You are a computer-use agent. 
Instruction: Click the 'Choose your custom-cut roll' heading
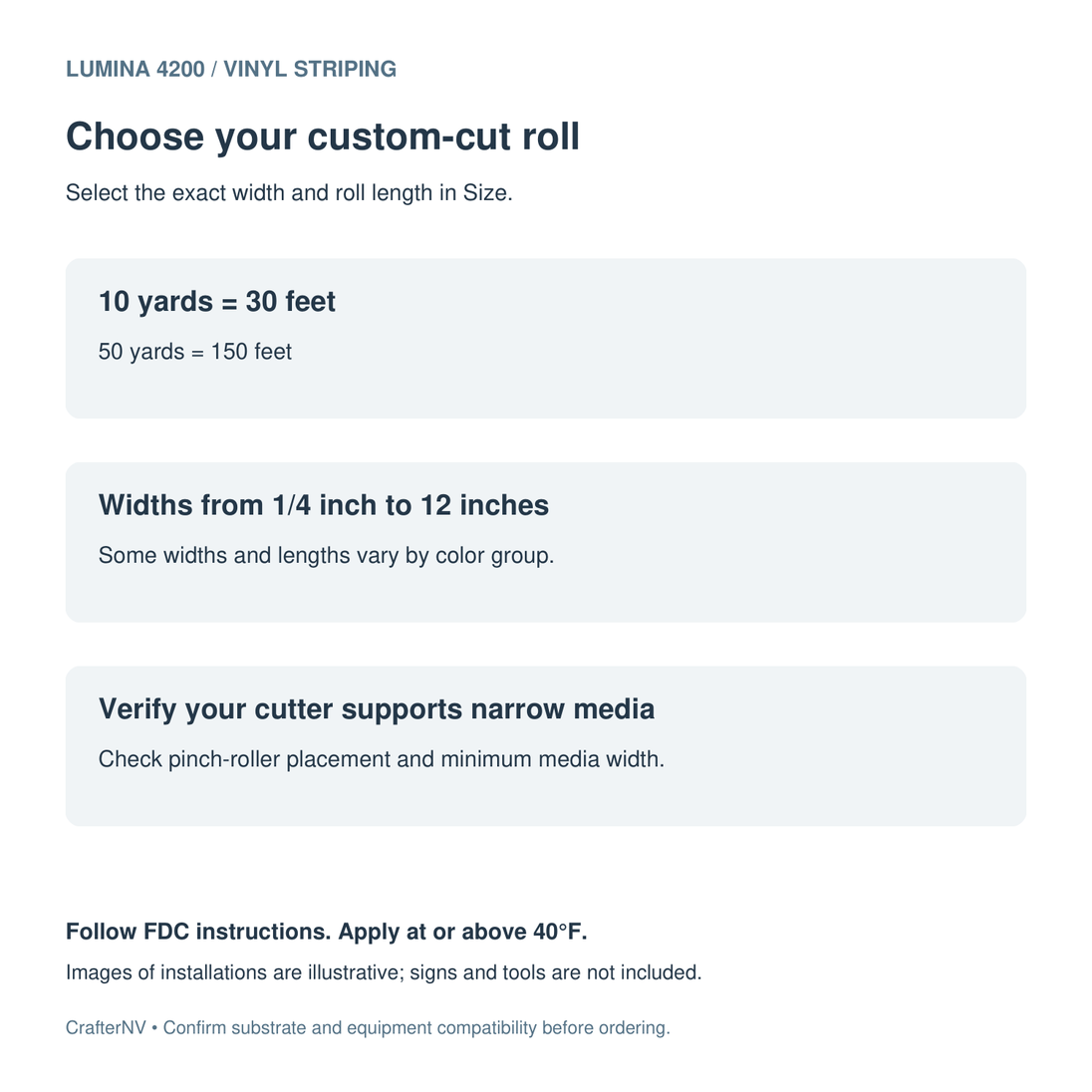click(x=323, y=136)
